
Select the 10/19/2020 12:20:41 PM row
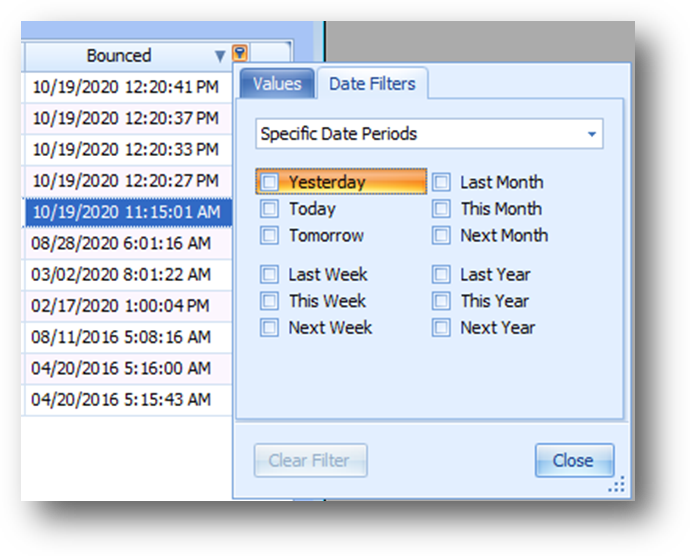click(128, 87)
